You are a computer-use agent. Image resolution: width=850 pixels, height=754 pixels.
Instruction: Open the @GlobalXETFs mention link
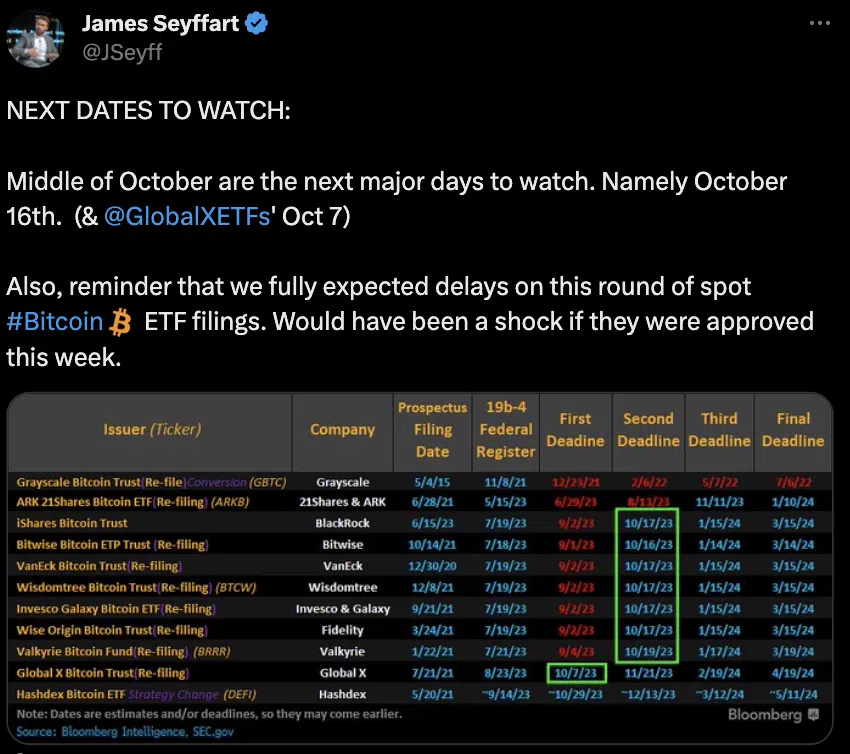(187, 216)
